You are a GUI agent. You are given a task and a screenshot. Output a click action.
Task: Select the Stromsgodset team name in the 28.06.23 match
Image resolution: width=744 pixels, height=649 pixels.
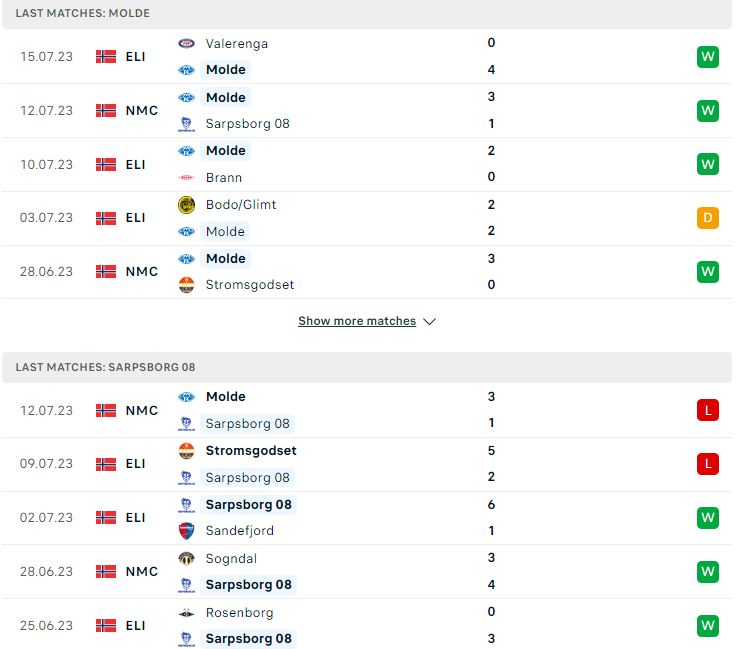250,285
